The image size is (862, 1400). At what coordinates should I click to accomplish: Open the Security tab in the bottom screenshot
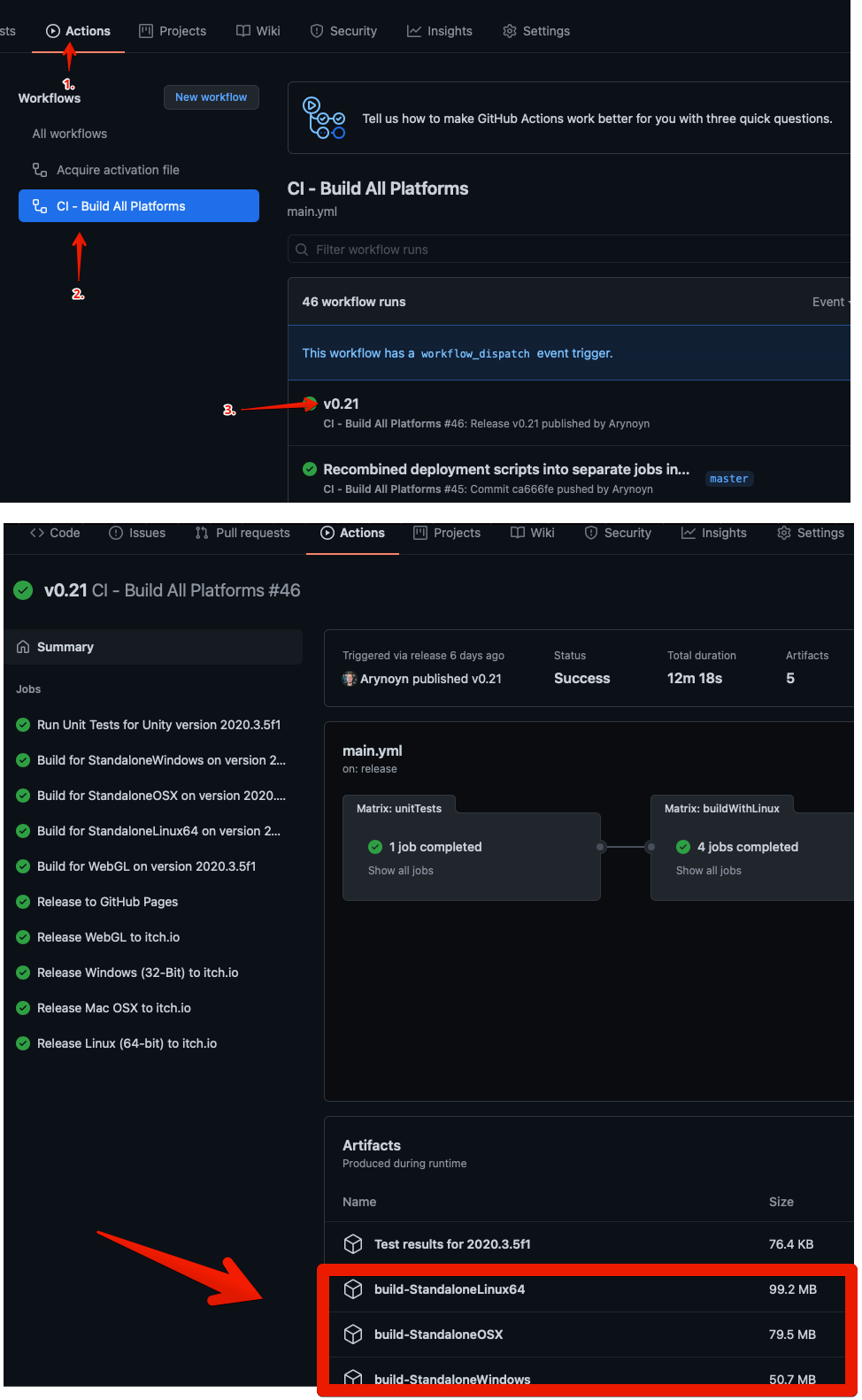point(618,533)
